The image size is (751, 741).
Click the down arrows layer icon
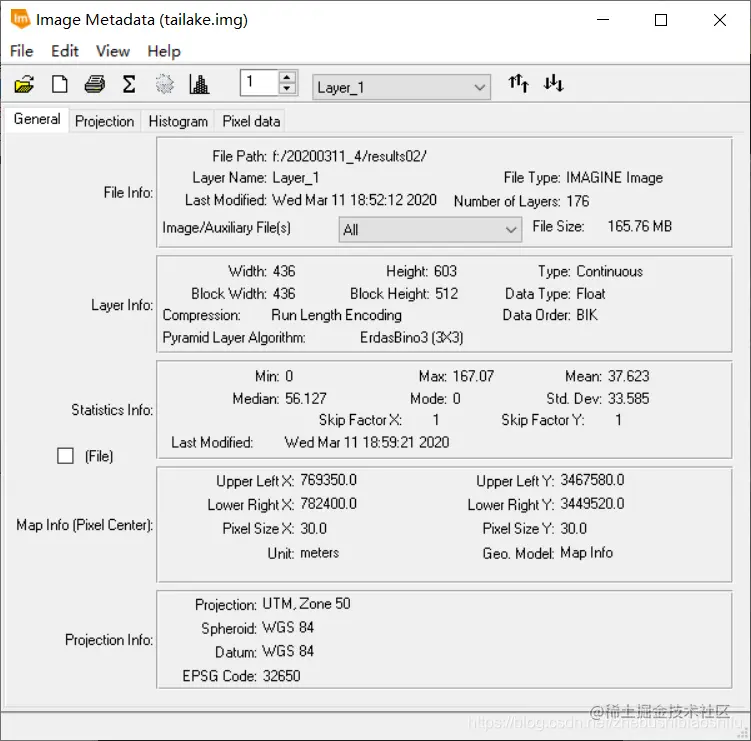[554, 83]
